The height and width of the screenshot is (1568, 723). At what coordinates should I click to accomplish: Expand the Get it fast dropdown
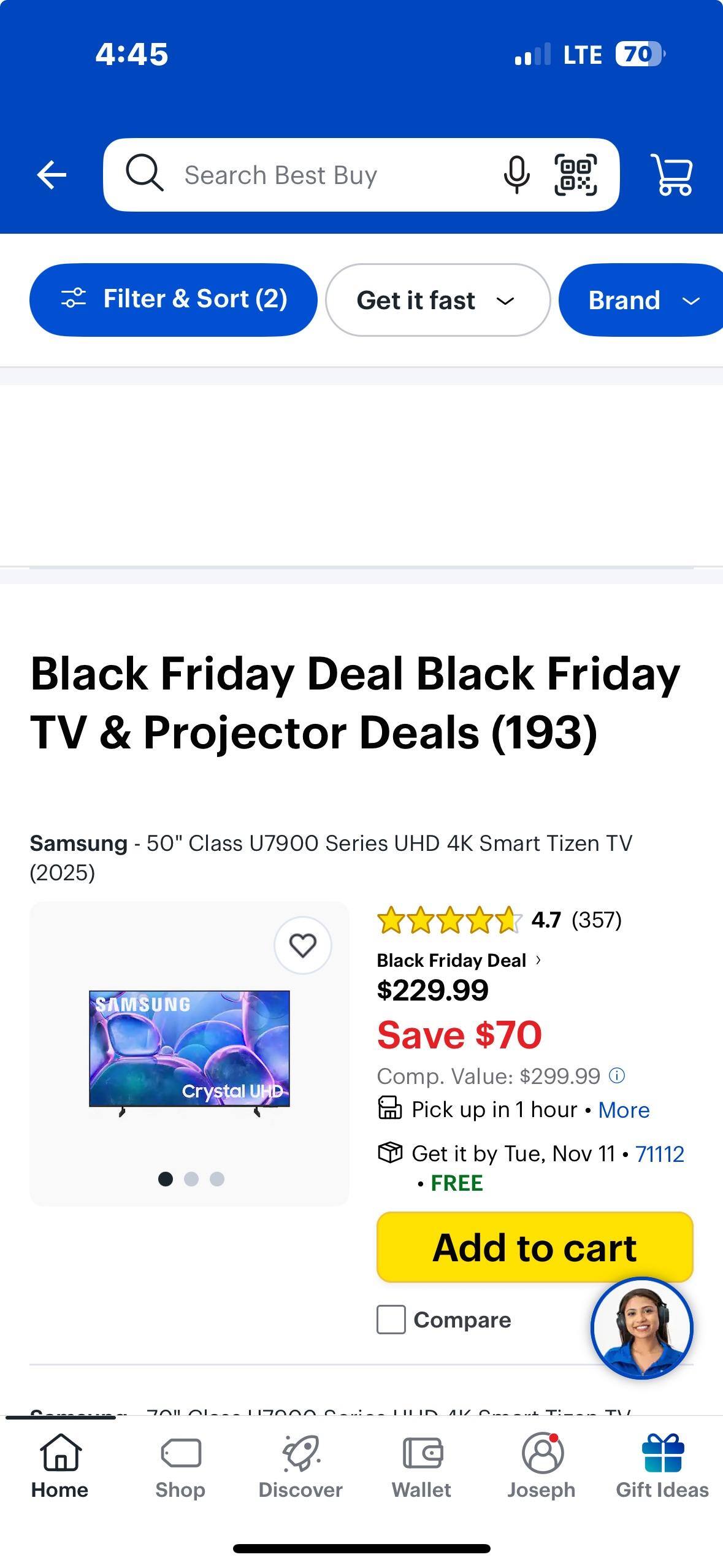tap(437, 300)
